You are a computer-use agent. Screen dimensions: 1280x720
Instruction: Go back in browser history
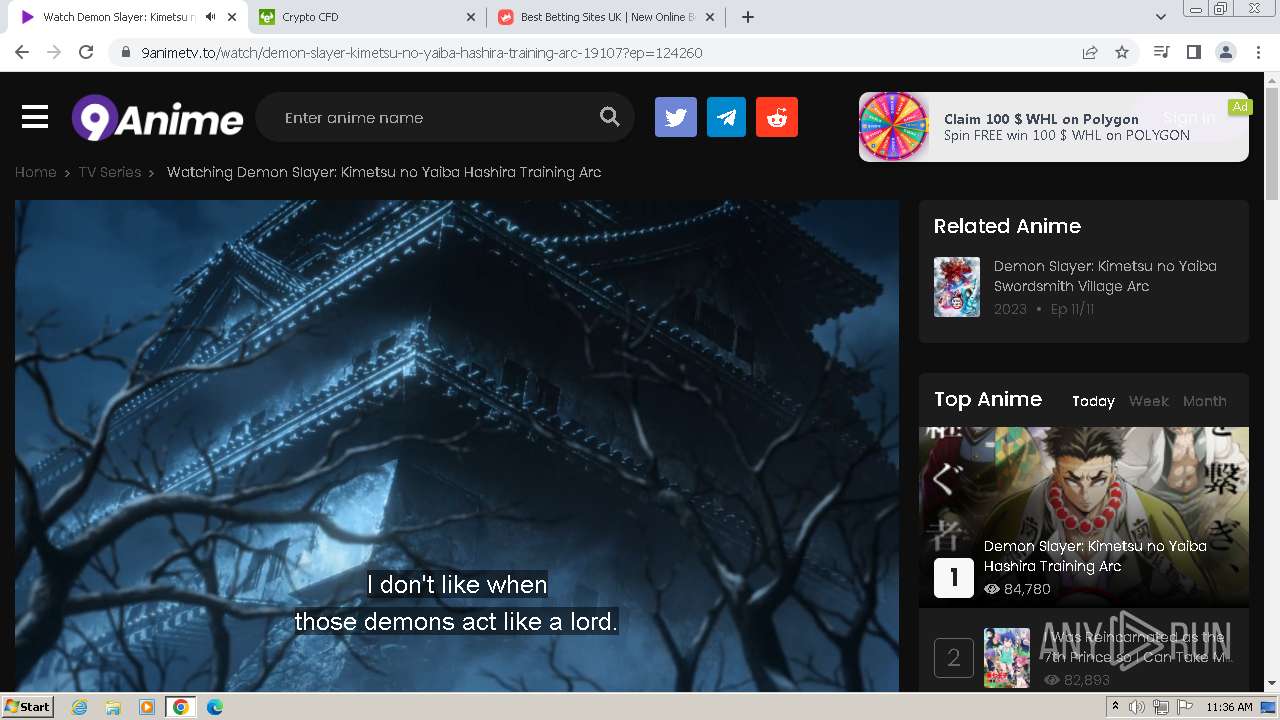22,52
